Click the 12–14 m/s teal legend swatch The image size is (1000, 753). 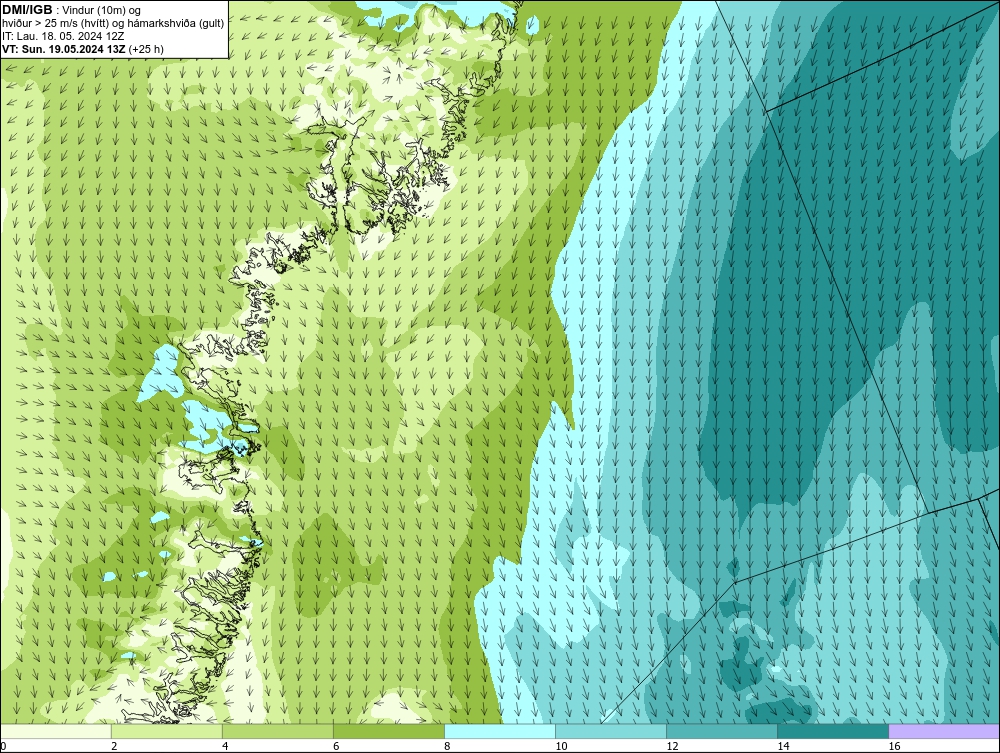[x=722, y=731]
